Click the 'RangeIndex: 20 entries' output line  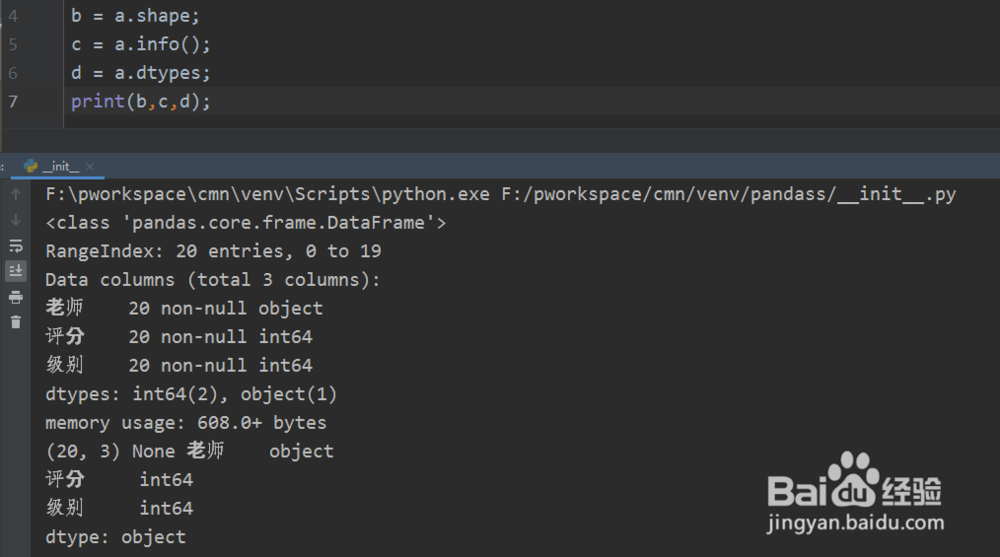point(213,251)
